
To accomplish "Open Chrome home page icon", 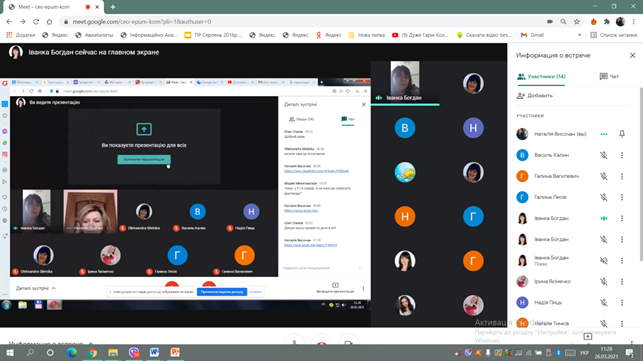I will (x=50, y=22).
